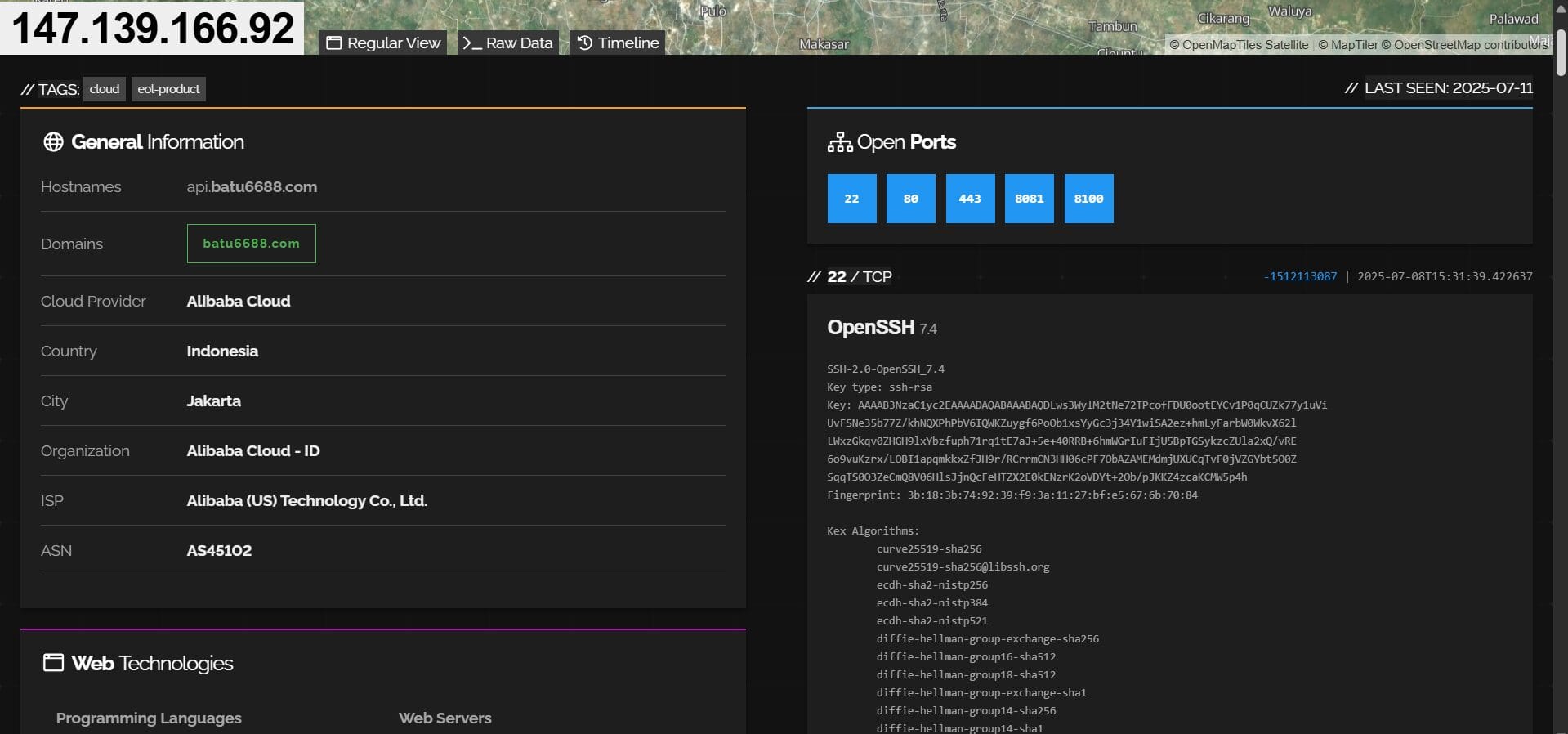Screen dimensions: 1568x734
Task: Click the LAST SEEN: 2025-07-11 text
Action: pos(1448,87)
